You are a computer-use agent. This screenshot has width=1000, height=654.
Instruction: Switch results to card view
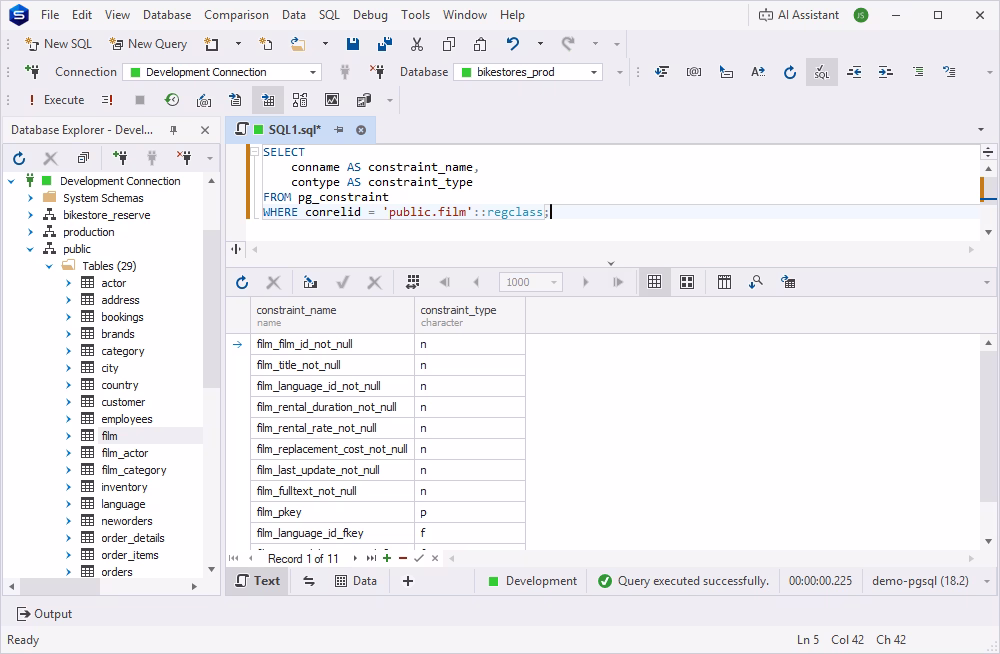(x=687, y=282)
